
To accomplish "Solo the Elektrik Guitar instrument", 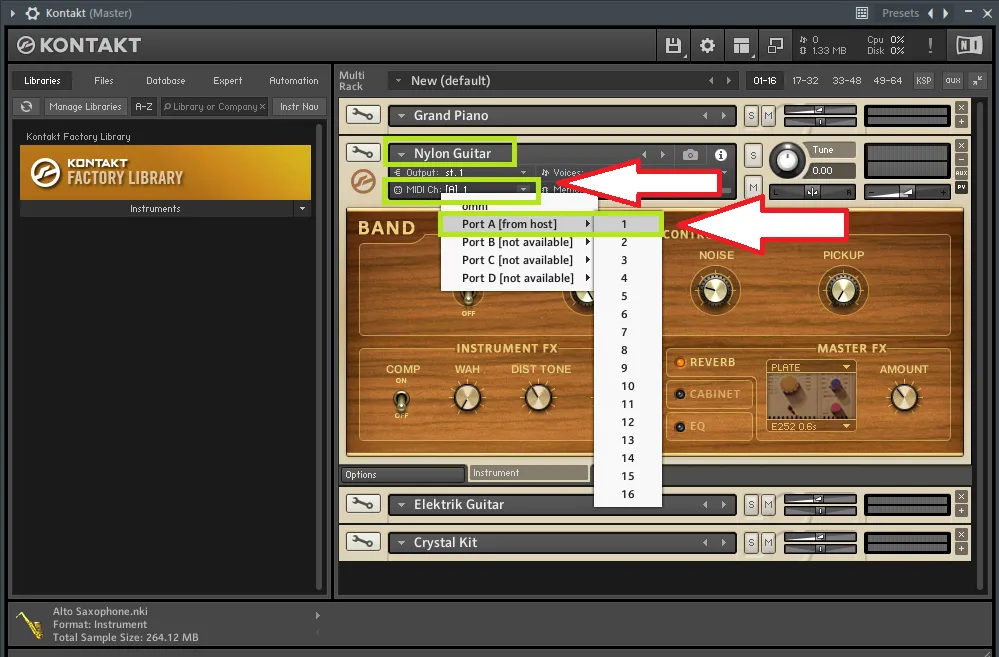I will point(752,505).
